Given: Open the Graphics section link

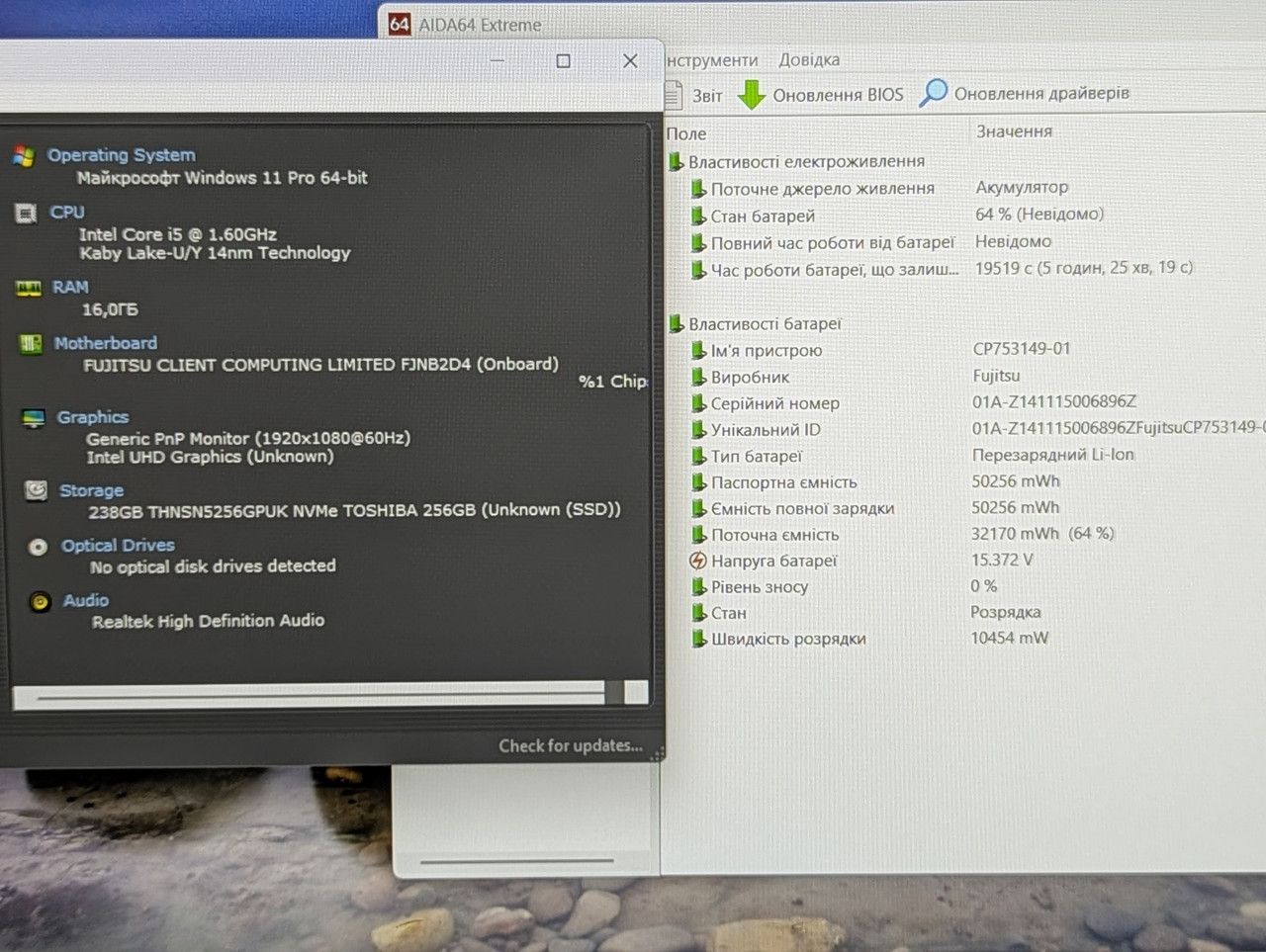Looking at the screenshot, I should click(93, 417).
